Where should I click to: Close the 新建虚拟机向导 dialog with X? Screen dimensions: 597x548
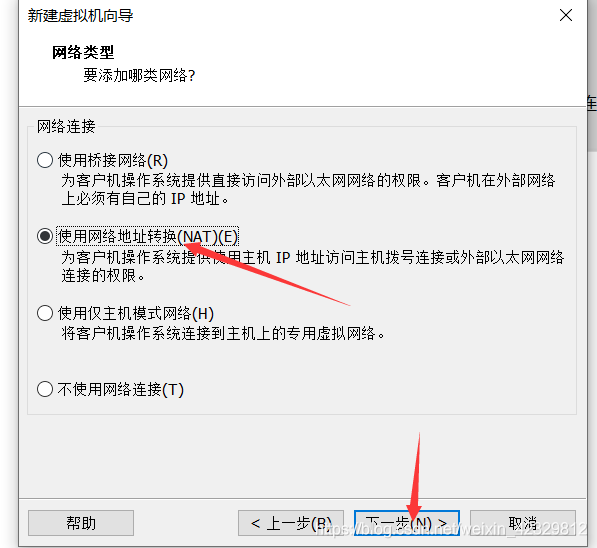point(566,15)
